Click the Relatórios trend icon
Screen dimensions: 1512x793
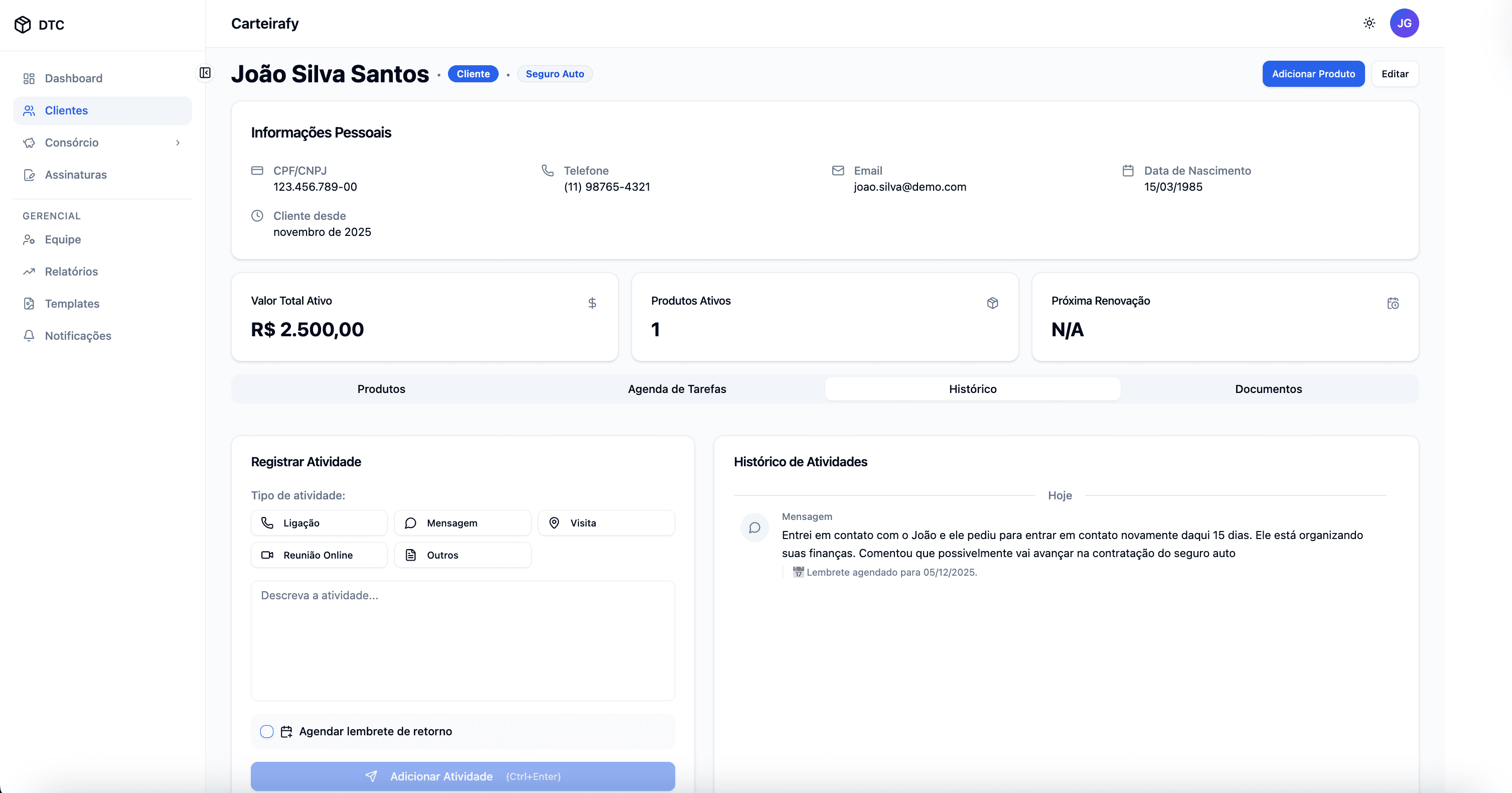[29, 272]
